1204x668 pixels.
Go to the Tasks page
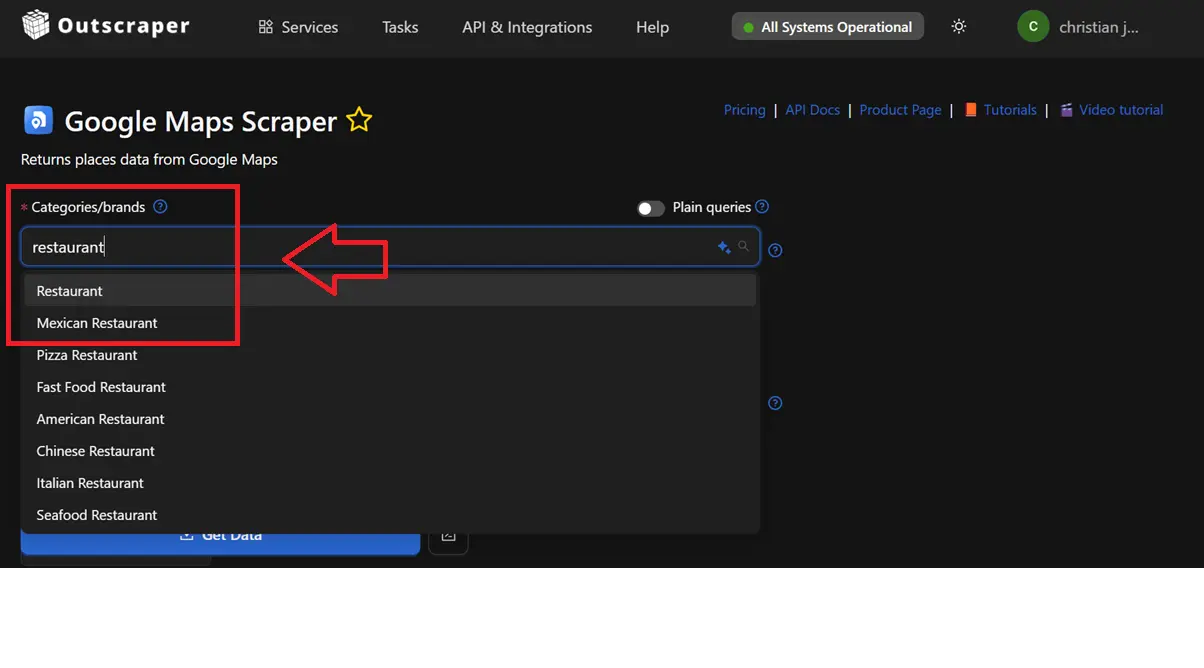pyautogui.click(x=400, y=27)
